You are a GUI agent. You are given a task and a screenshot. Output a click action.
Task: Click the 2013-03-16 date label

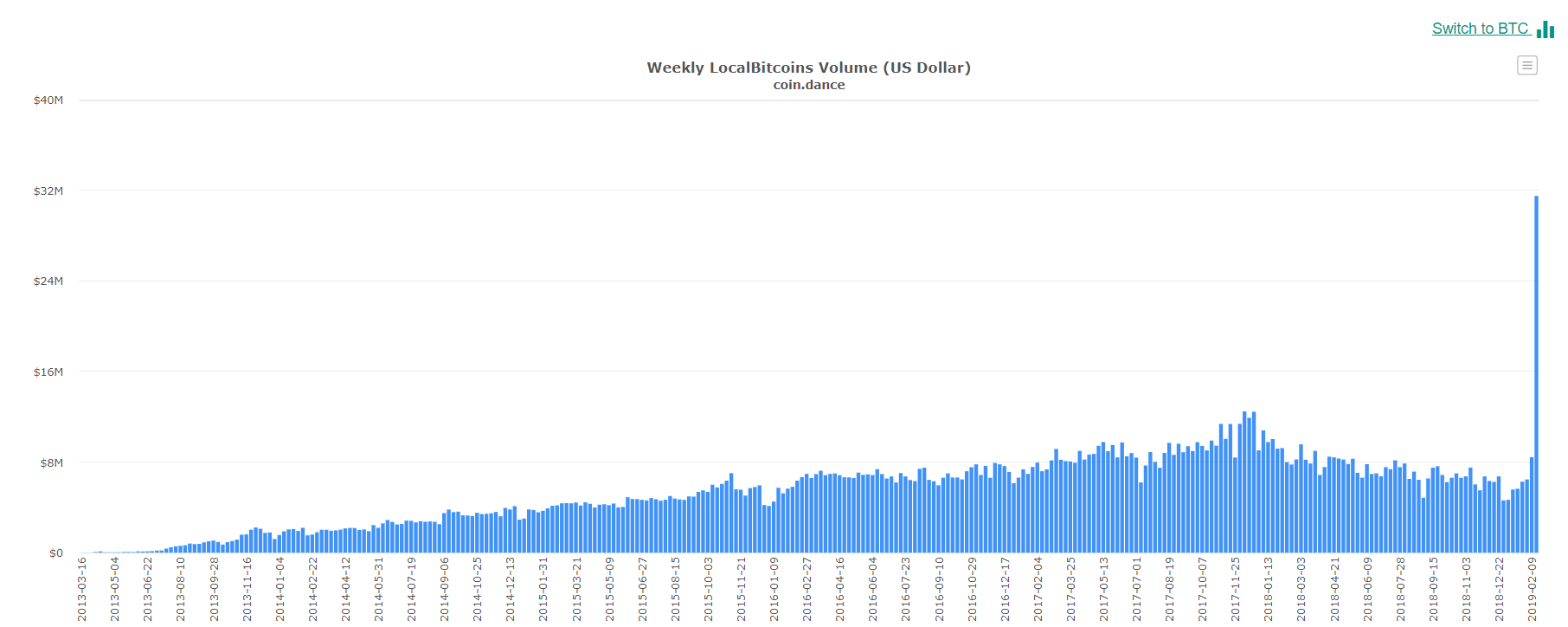click(x=82, y=589)
